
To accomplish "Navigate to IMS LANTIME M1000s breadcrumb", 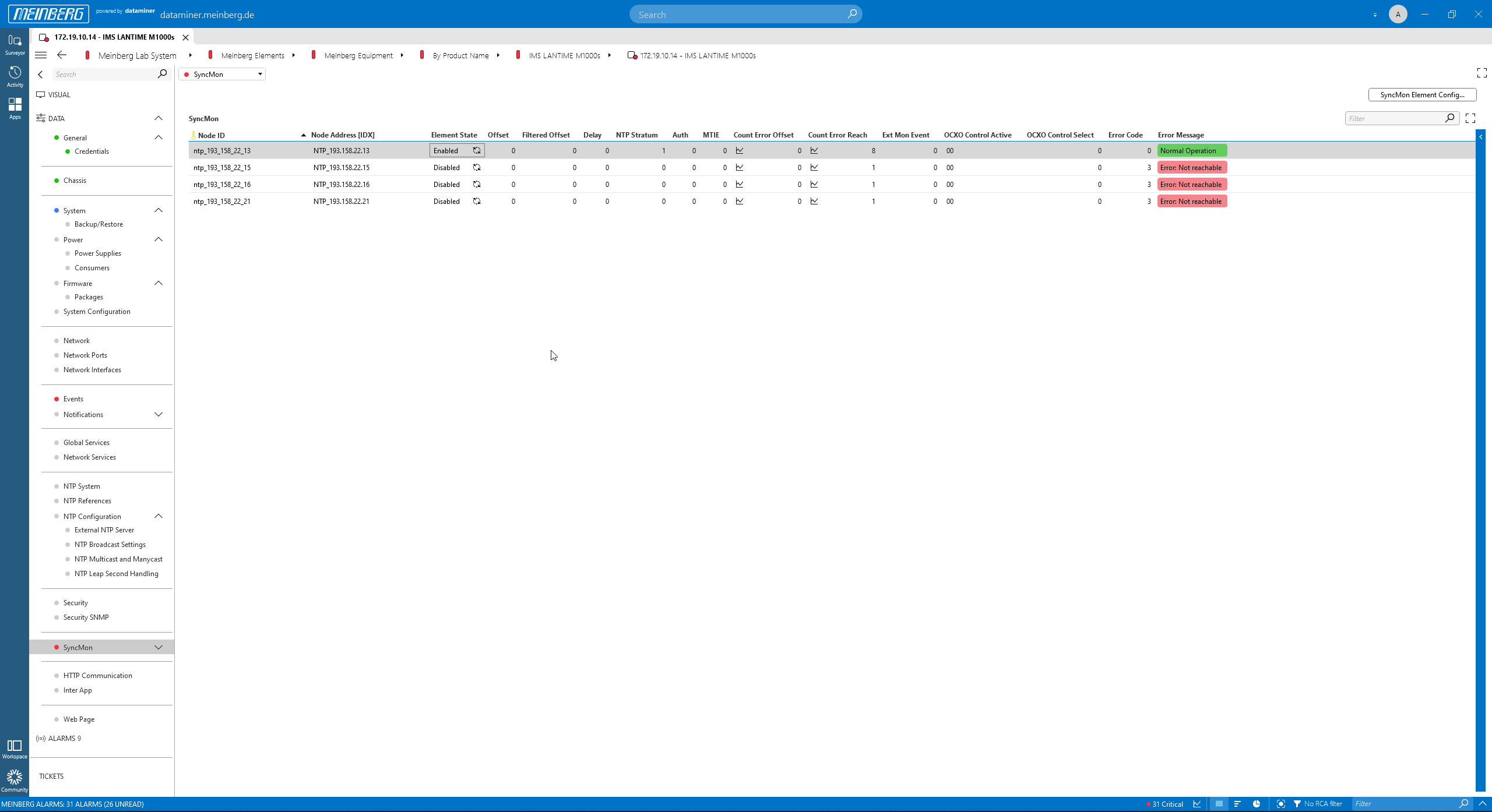I will [x=564, y=55].
